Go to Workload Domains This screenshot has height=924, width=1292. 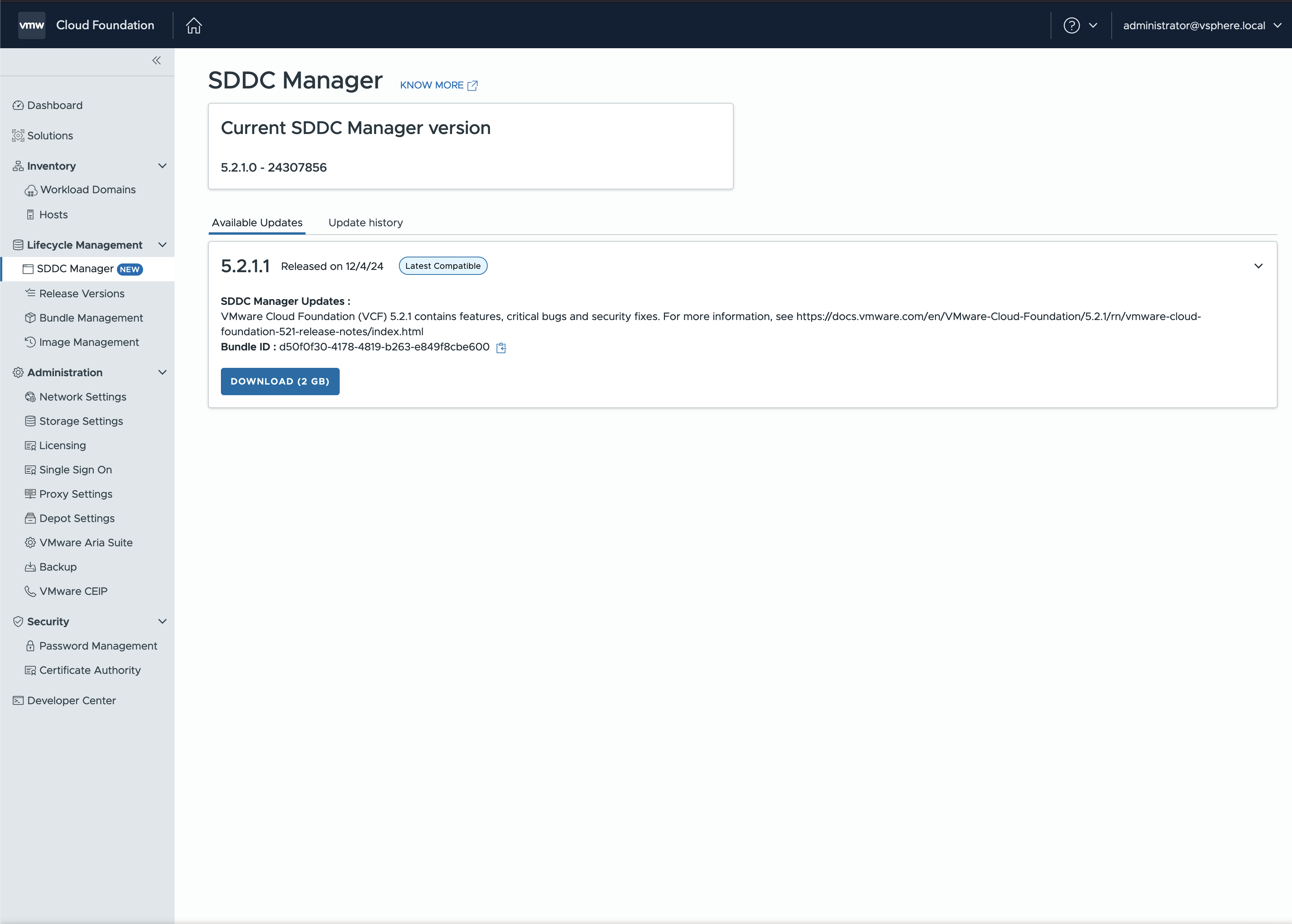[88, 189]
